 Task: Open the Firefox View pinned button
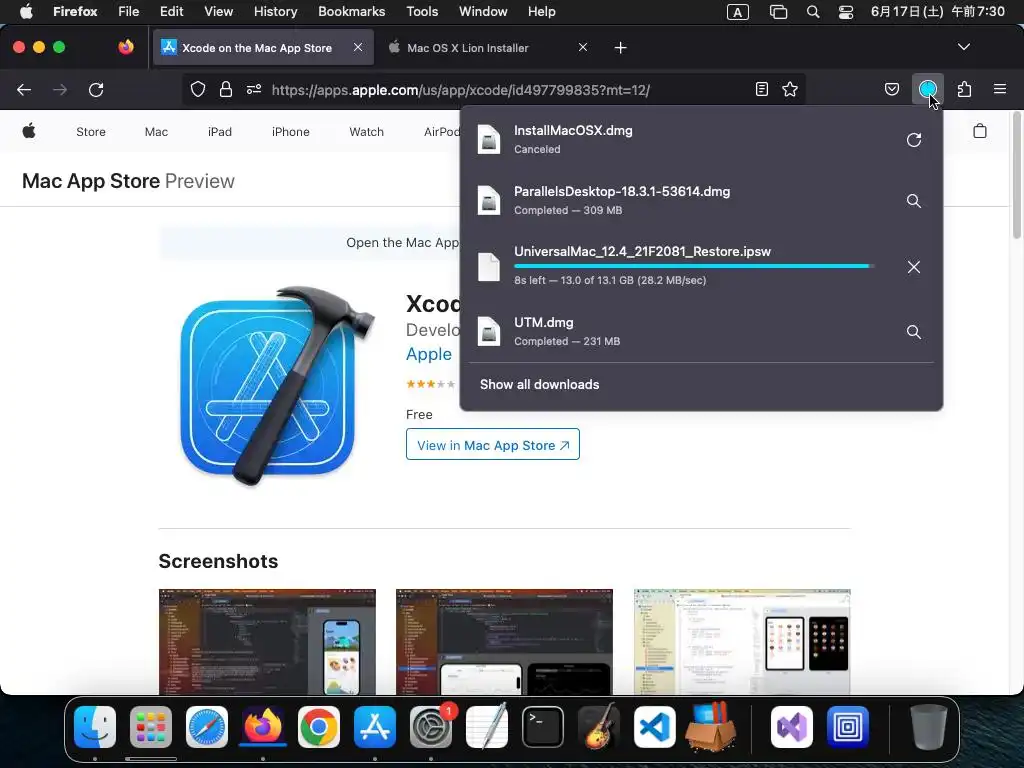tap(126, 47)
